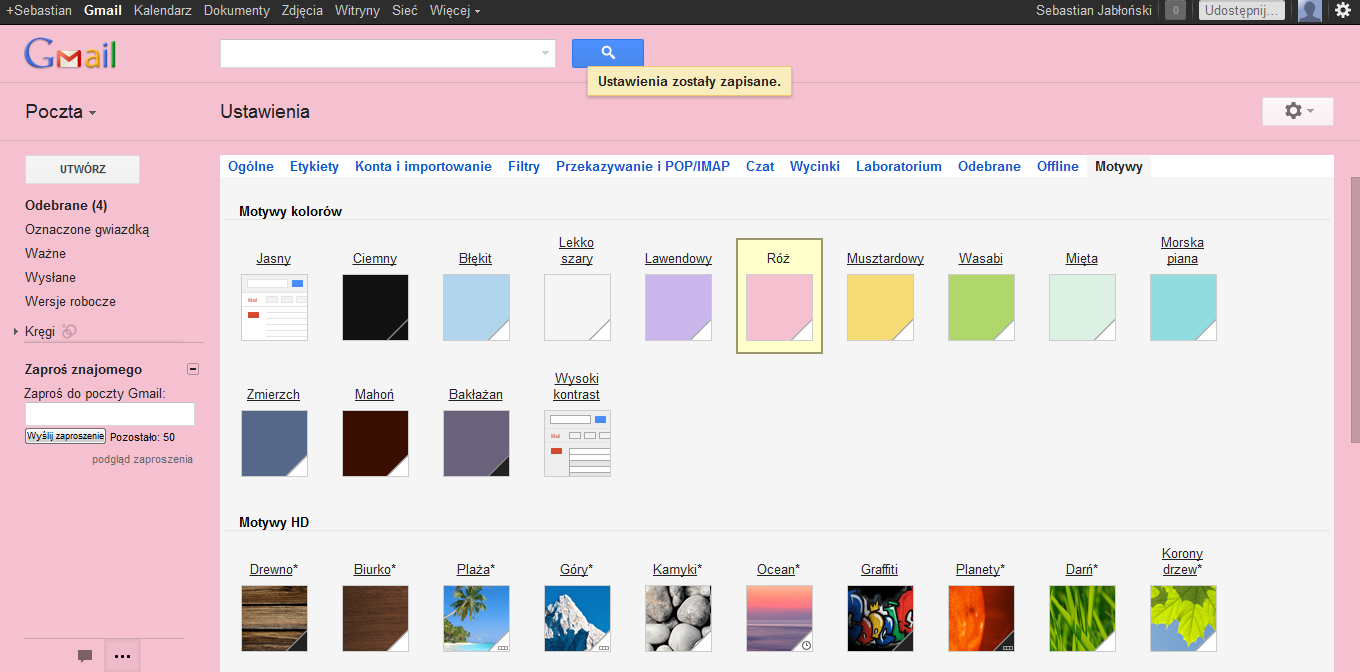The height and width of the screenshot is (672, 1360).
Task: Open search options arrow in search box
Action: tap(545, 54)
